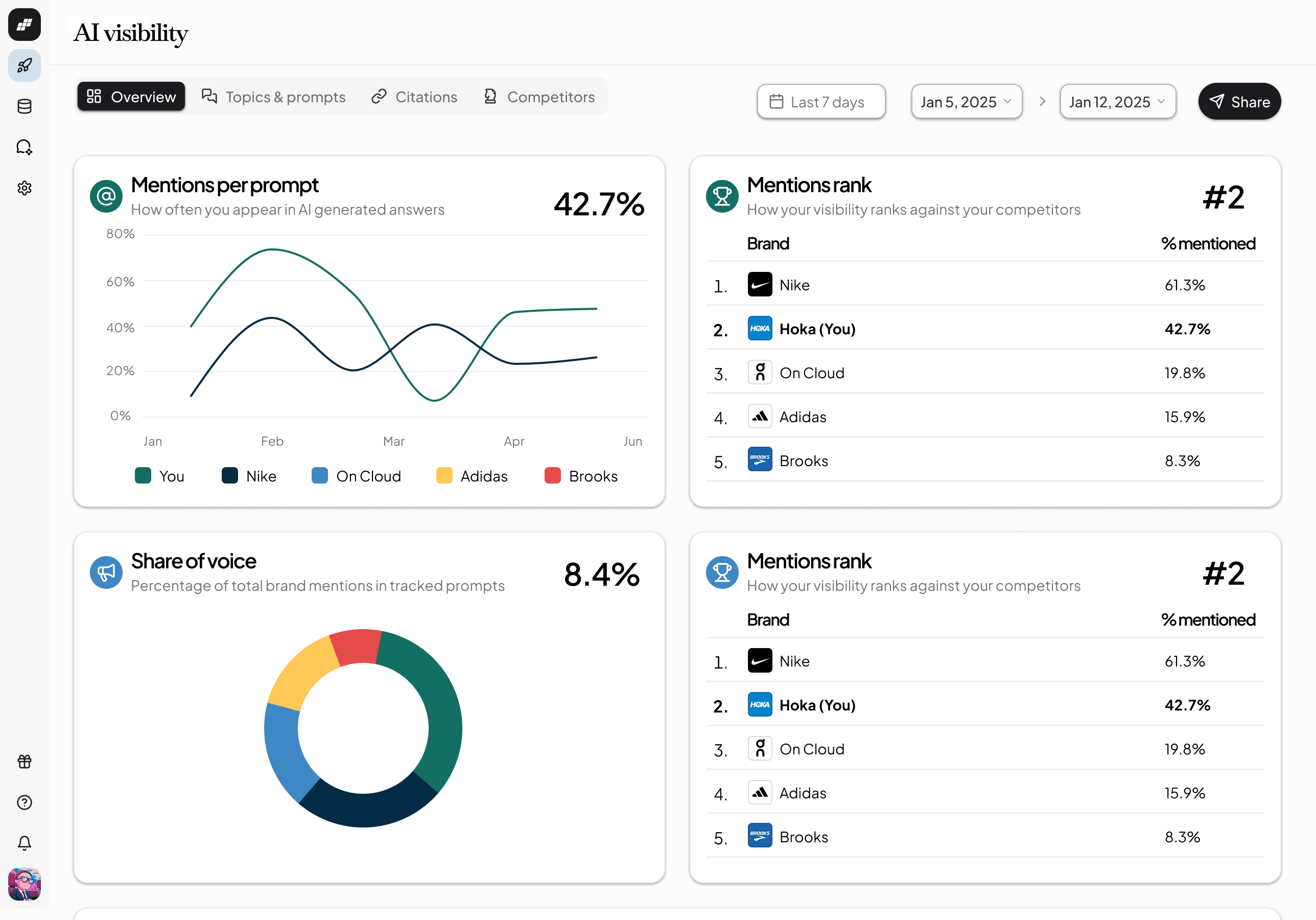Click the Share of voice heading

click(193, 561)
